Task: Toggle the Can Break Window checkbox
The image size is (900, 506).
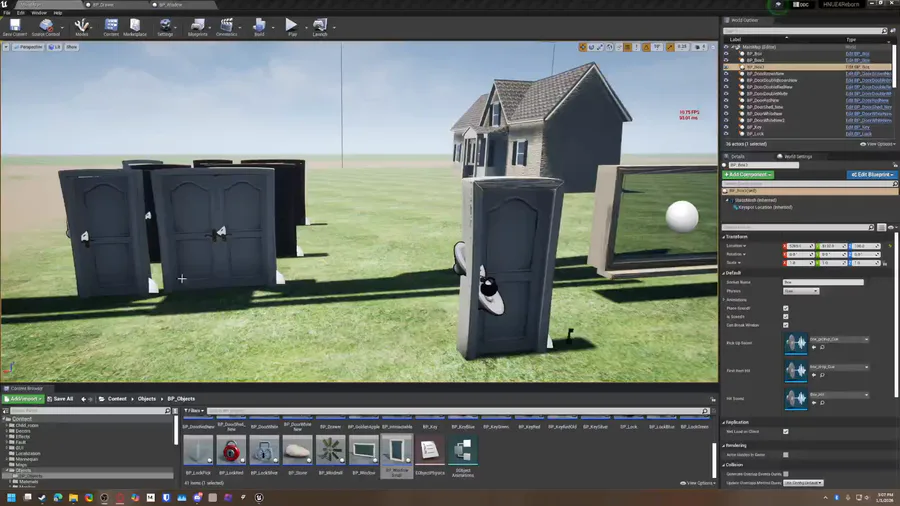Action: tap(786, 325)
